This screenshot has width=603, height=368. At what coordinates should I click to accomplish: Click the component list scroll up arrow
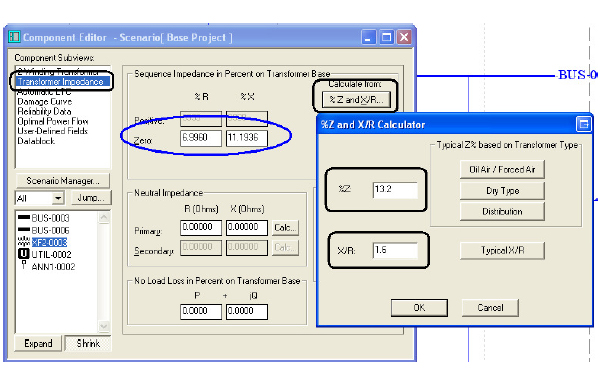point(104,218)
